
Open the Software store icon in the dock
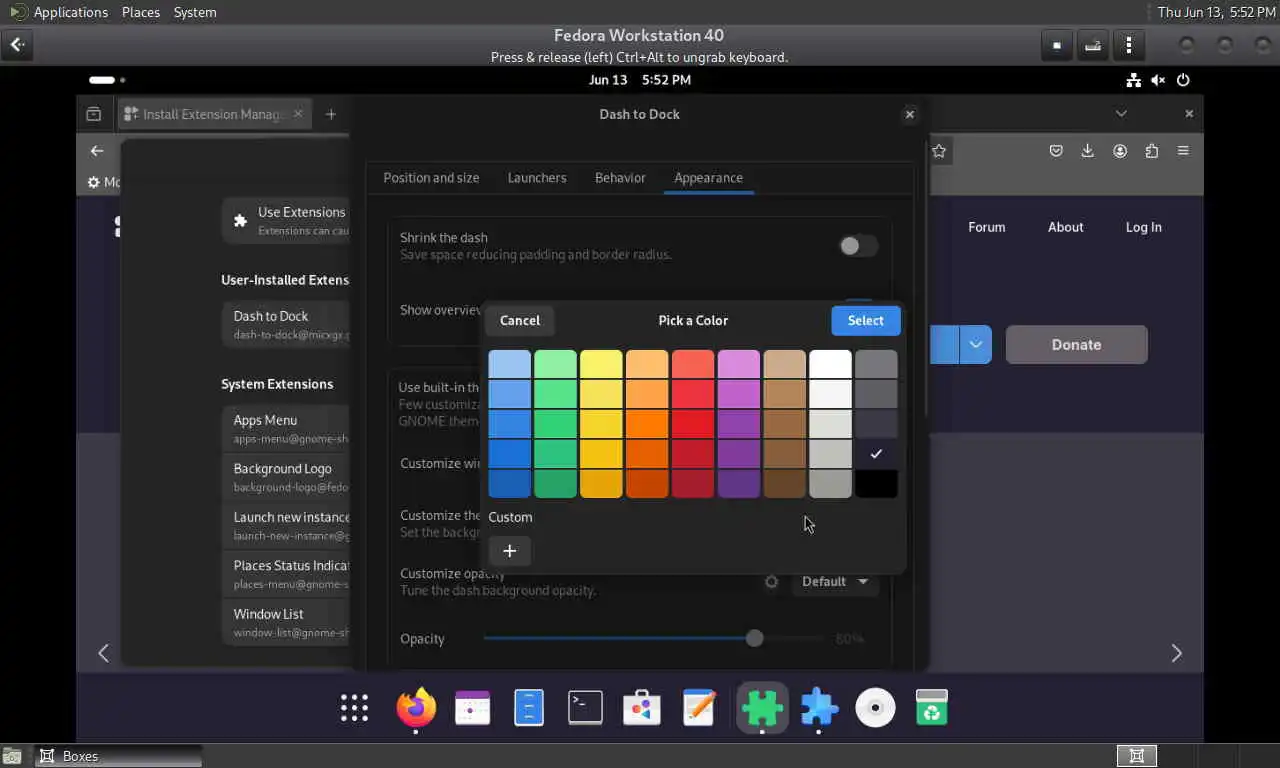pyautogui.click(x=642, y=708)
